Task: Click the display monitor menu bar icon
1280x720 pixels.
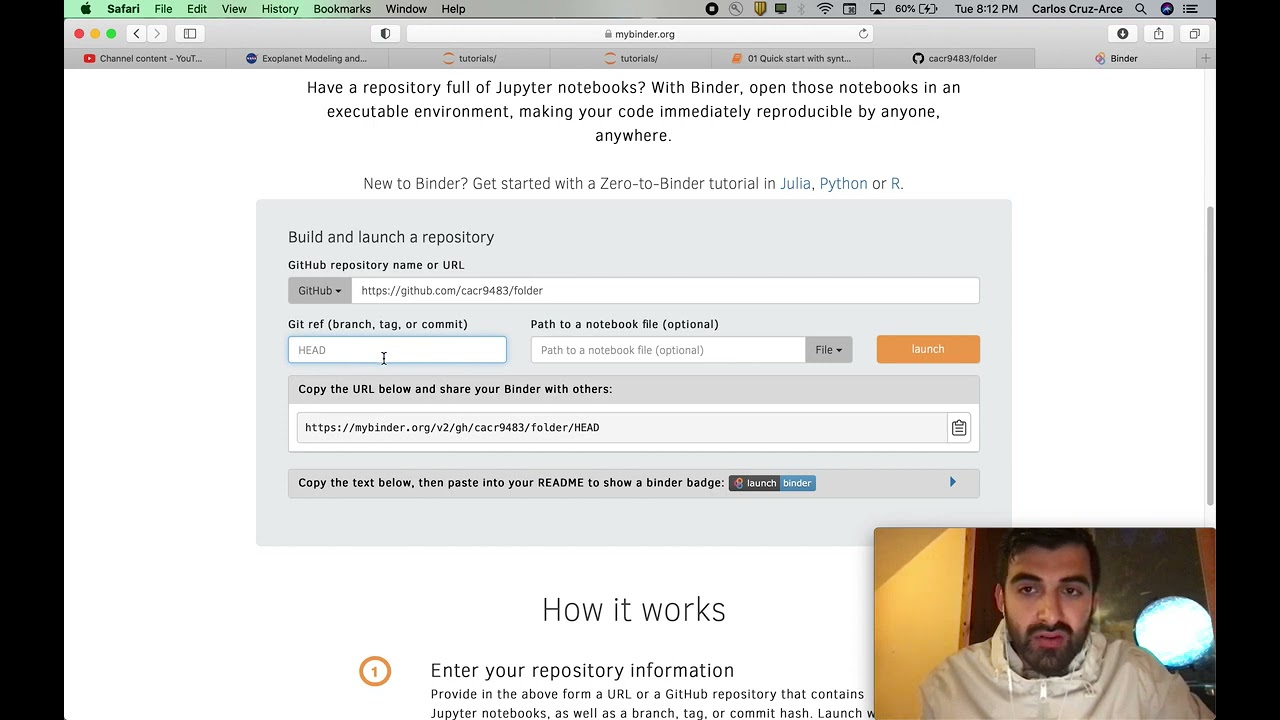Action: click(781, 9)
